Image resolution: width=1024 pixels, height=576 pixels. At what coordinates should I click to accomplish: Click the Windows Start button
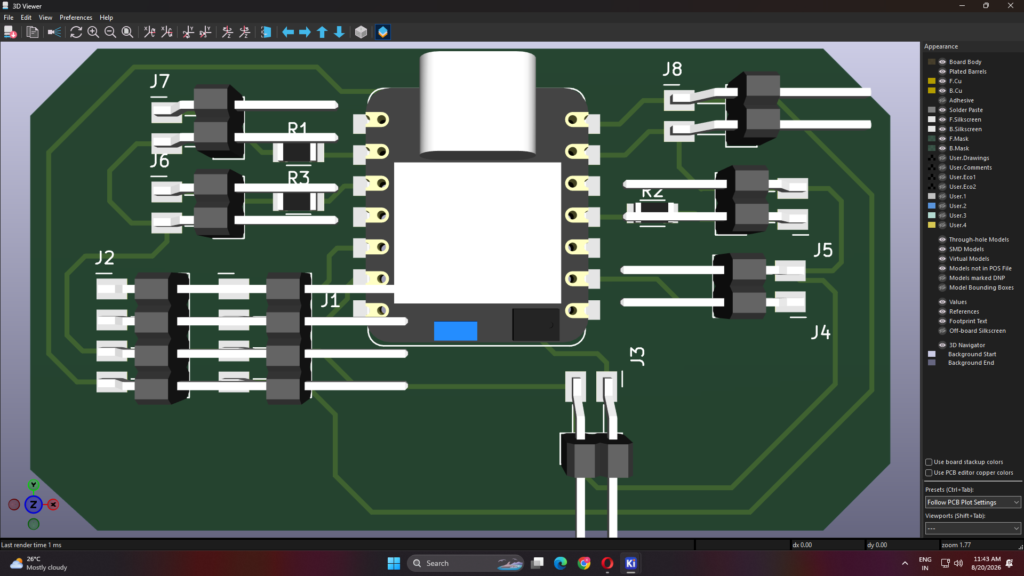[x=394, y=563]
